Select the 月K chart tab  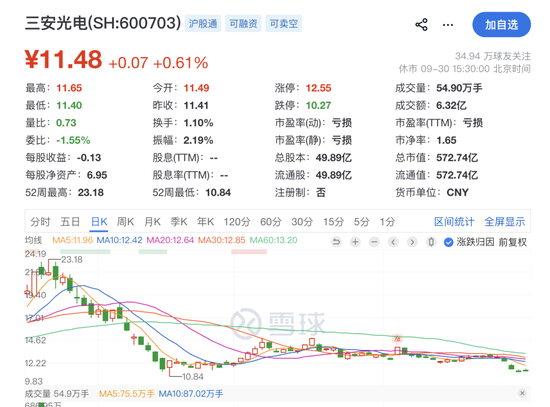153,222
